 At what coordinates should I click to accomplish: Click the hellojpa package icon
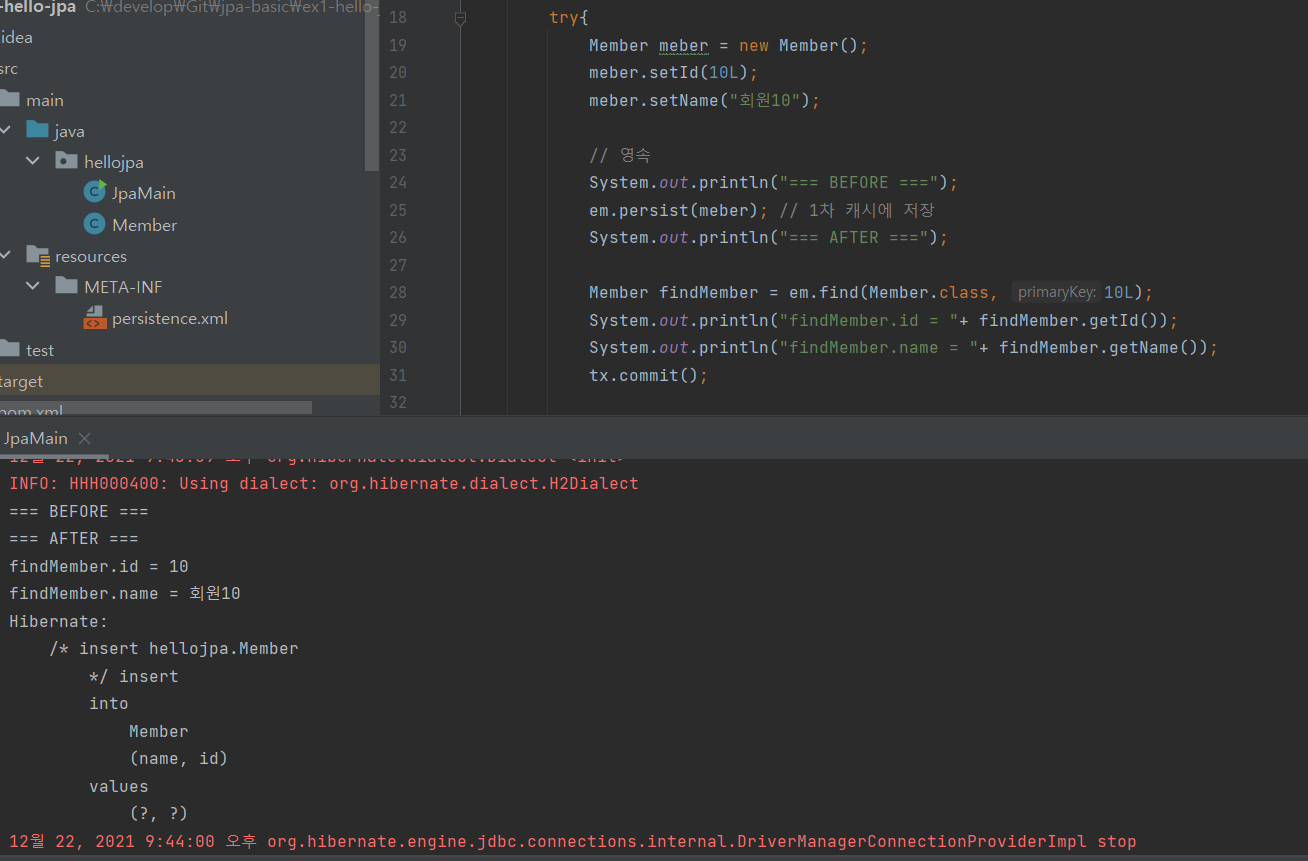(66, 161)
